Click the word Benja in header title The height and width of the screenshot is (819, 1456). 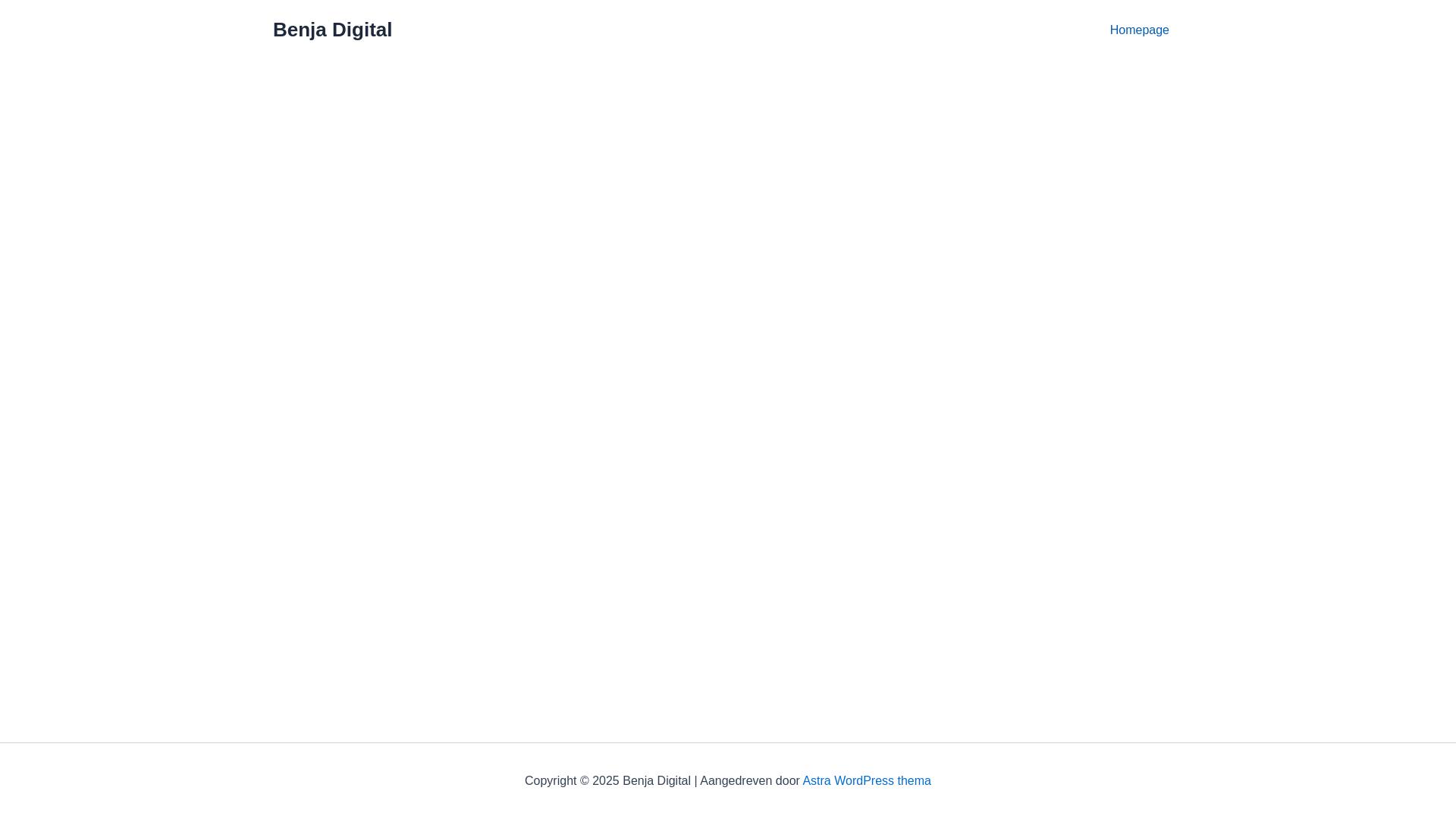[x=299, y=30]
